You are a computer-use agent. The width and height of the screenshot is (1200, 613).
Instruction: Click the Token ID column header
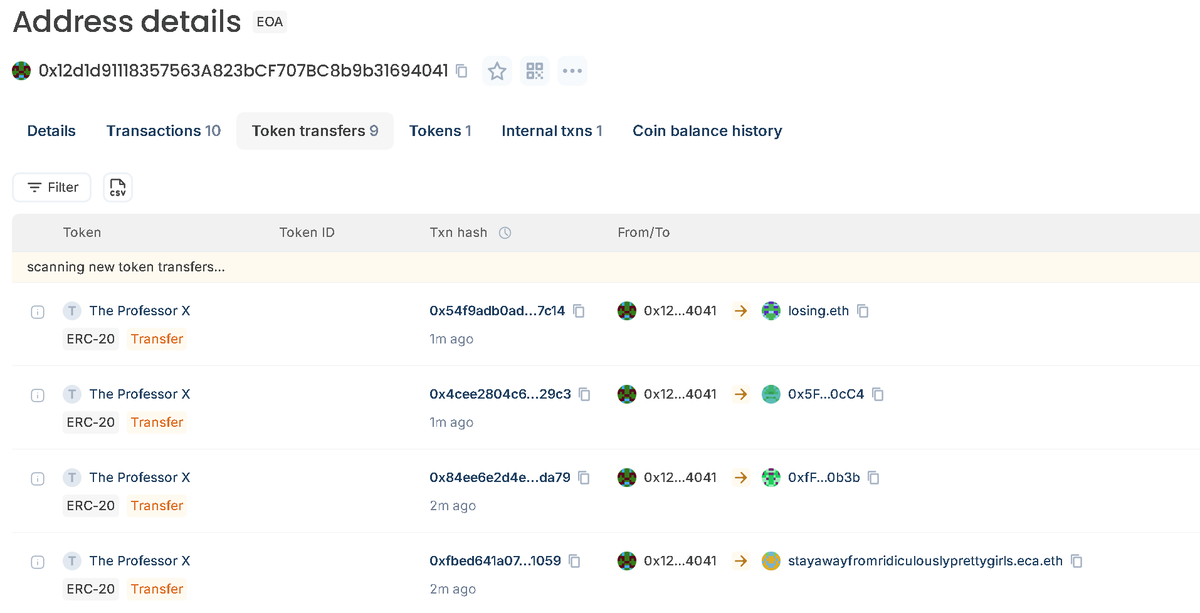click(307, 233)
